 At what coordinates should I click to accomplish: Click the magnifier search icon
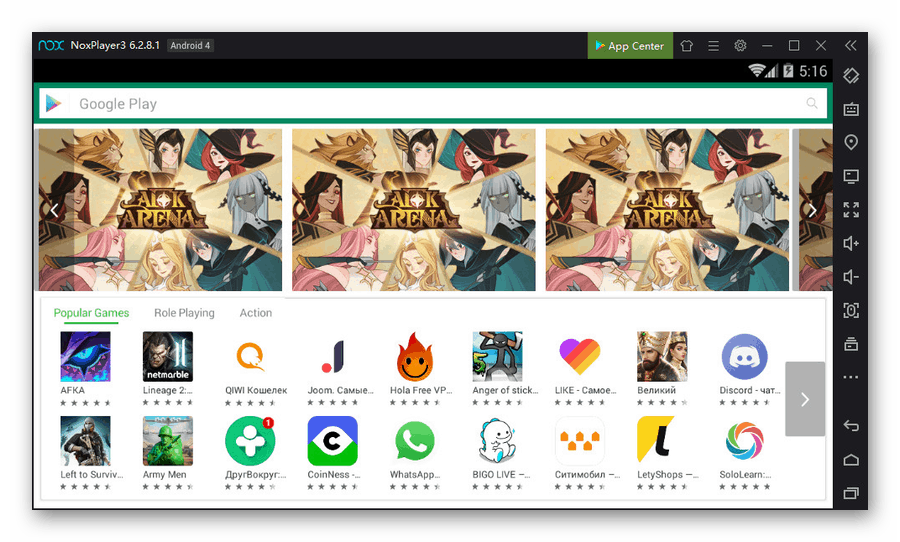(812, 103)
